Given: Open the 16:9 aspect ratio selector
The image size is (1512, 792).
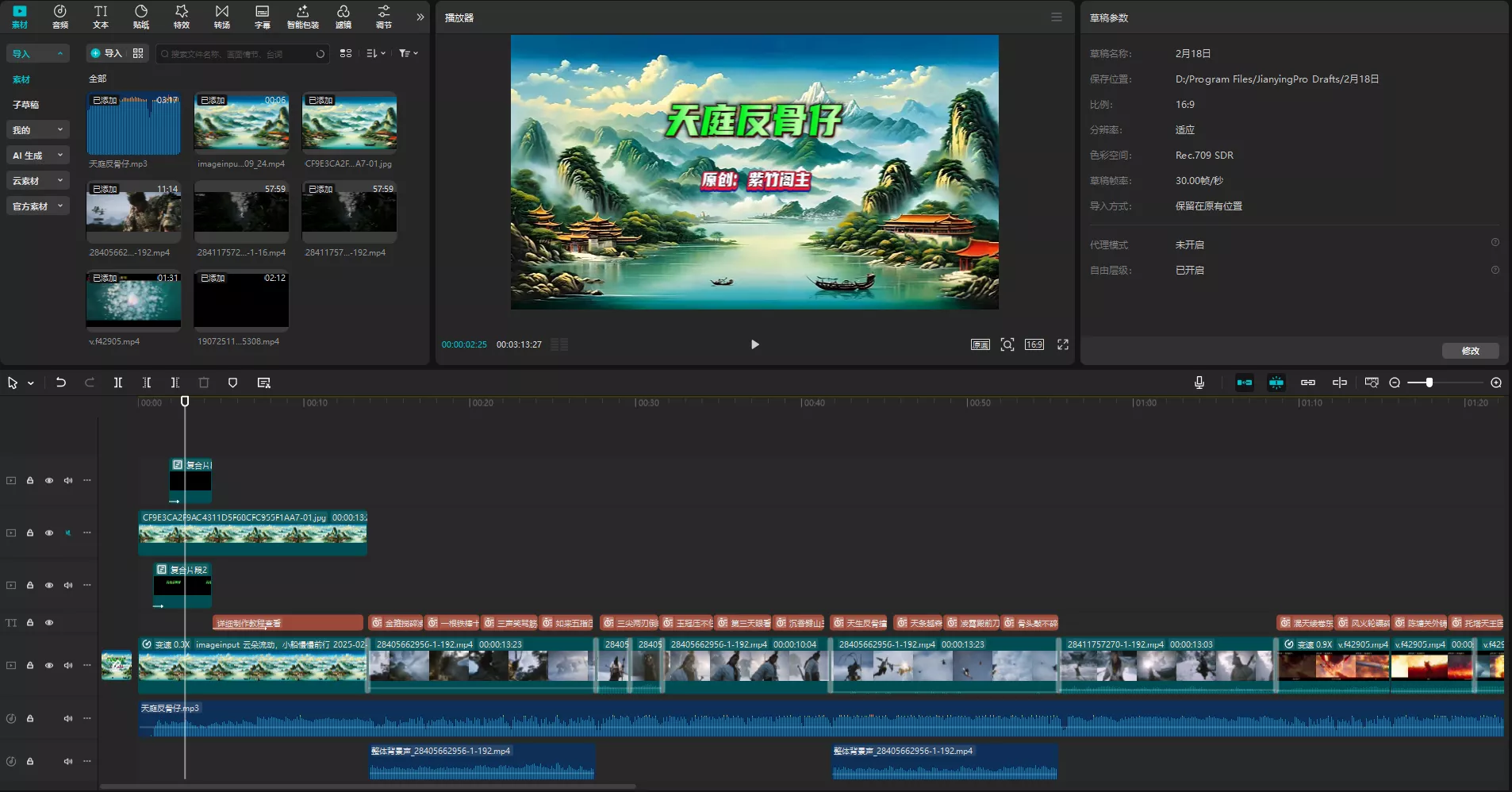Looking at the screenshot, I should 1034,344.
